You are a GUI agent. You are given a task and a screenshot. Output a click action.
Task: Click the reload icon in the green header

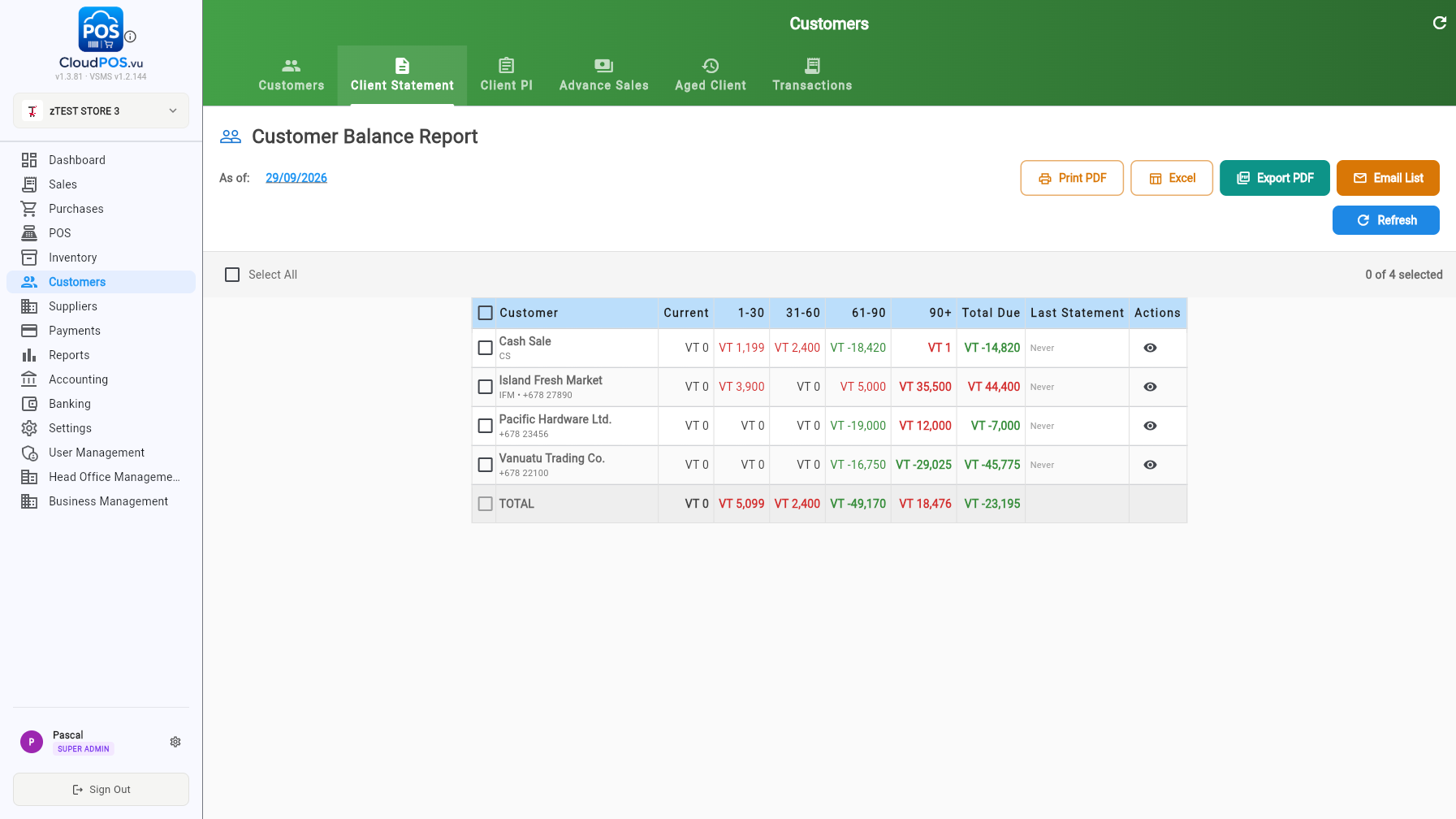pos(1439,23)
